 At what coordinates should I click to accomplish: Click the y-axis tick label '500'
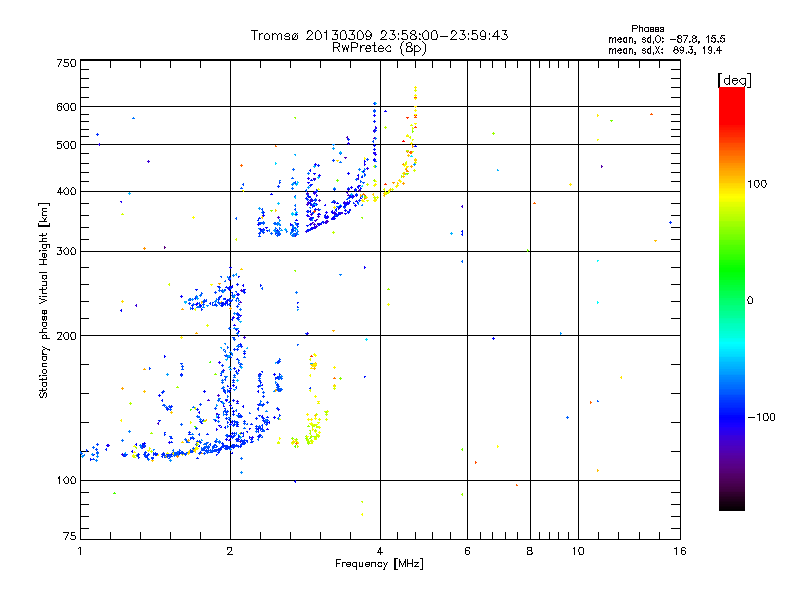pos(66,145)
